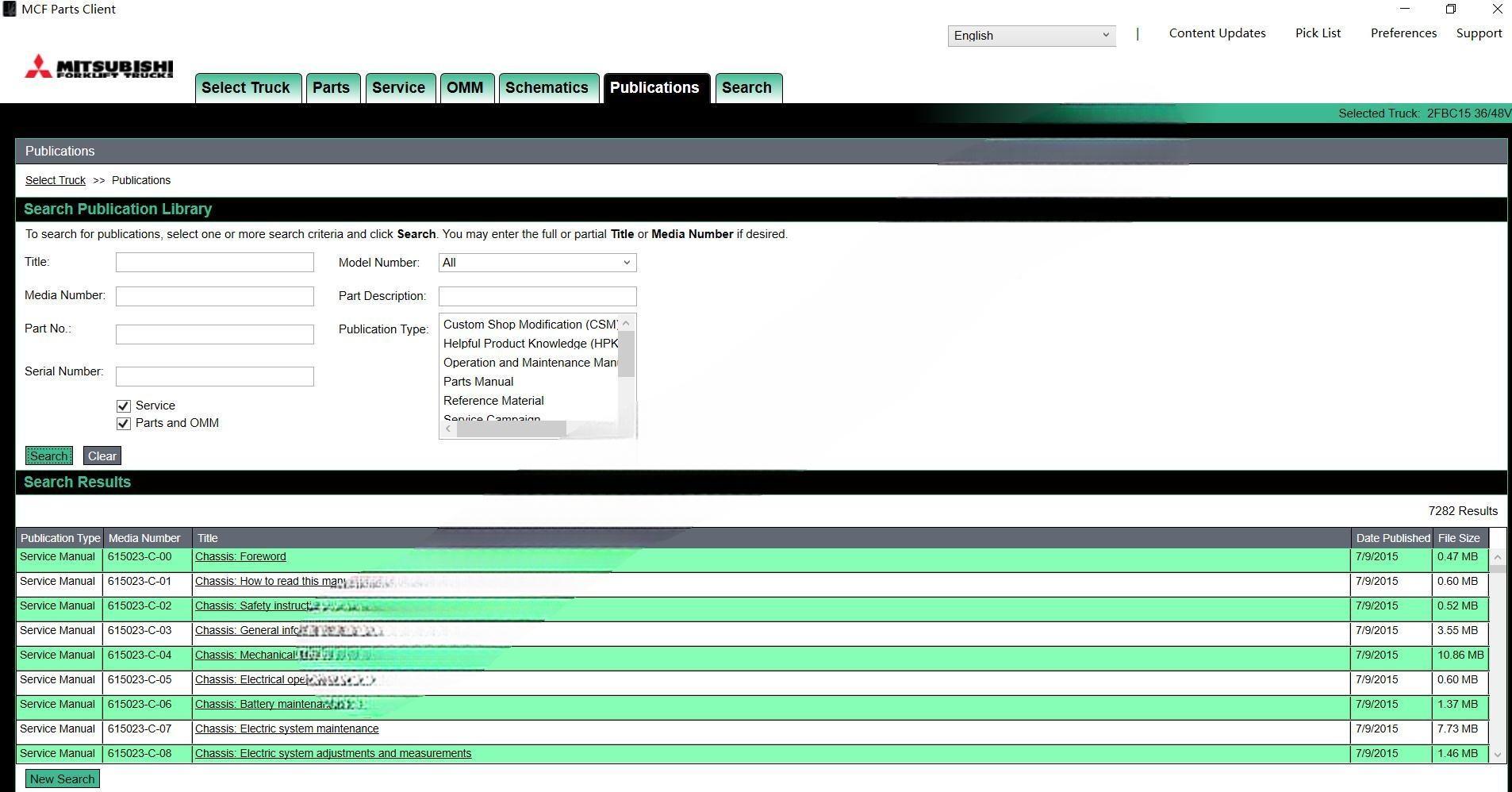Select Parts Manual in Publication Type list
The width and height of the screenshot is (1512, 792).
pyautogui.click(x=478, y=382)
